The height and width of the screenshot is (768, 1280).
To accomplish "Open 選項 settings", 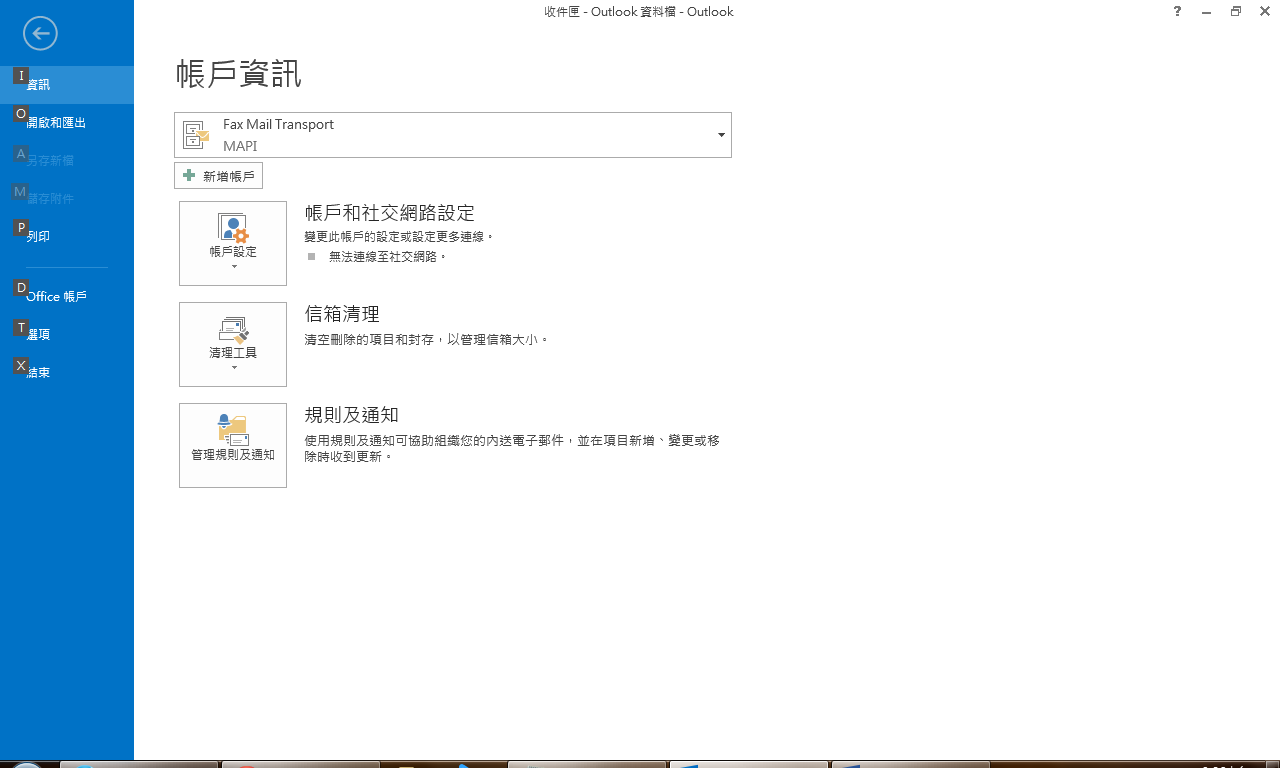I will tap(67, 335).
